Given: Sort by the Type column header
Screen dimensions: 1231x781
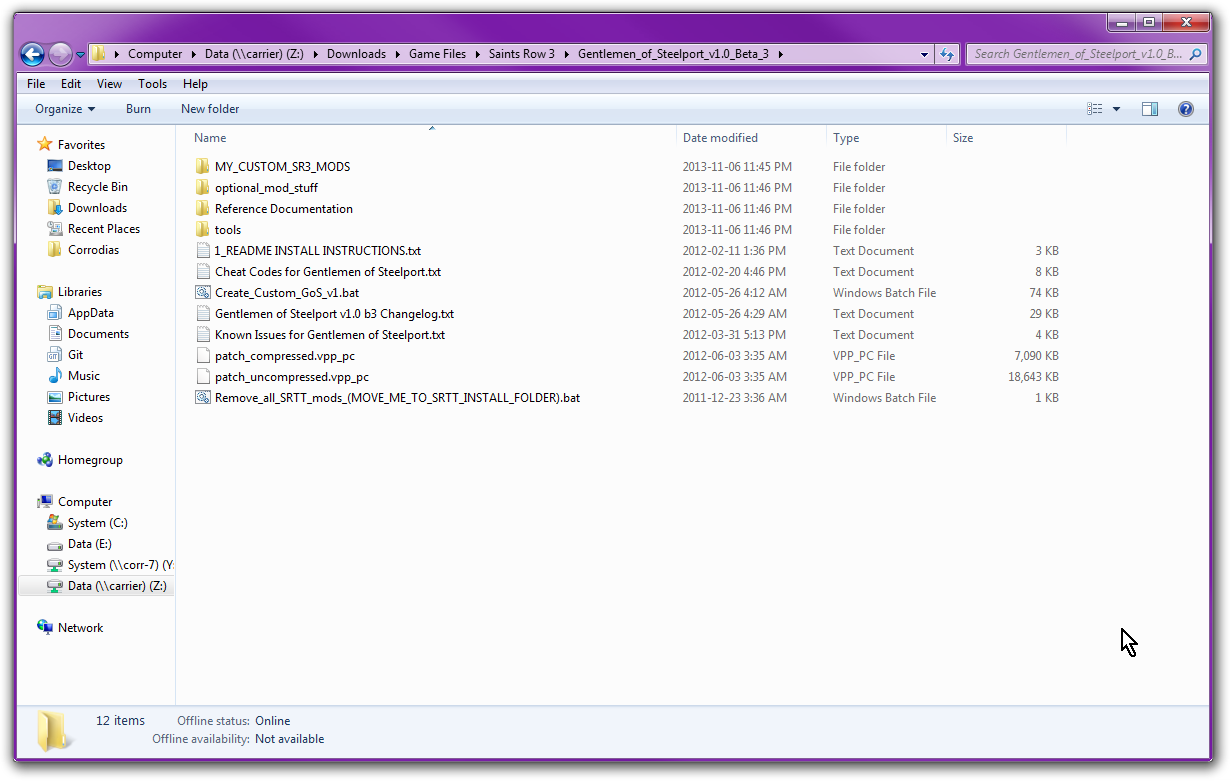Looking at the screenshot, I should [x=846, y=138].
